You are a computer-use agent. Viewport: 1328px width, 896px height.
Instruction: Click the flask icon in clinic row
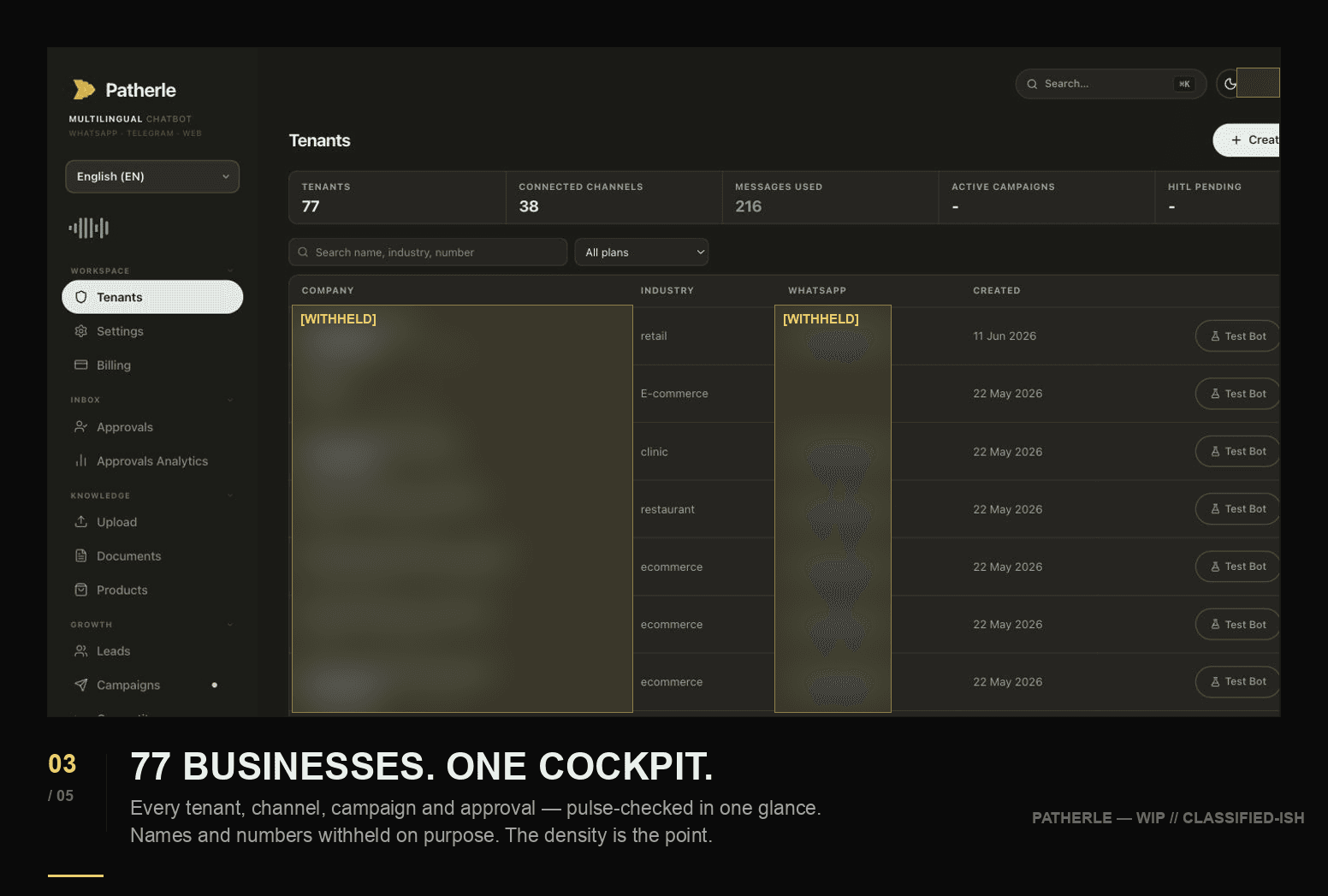coord(1215,451)
